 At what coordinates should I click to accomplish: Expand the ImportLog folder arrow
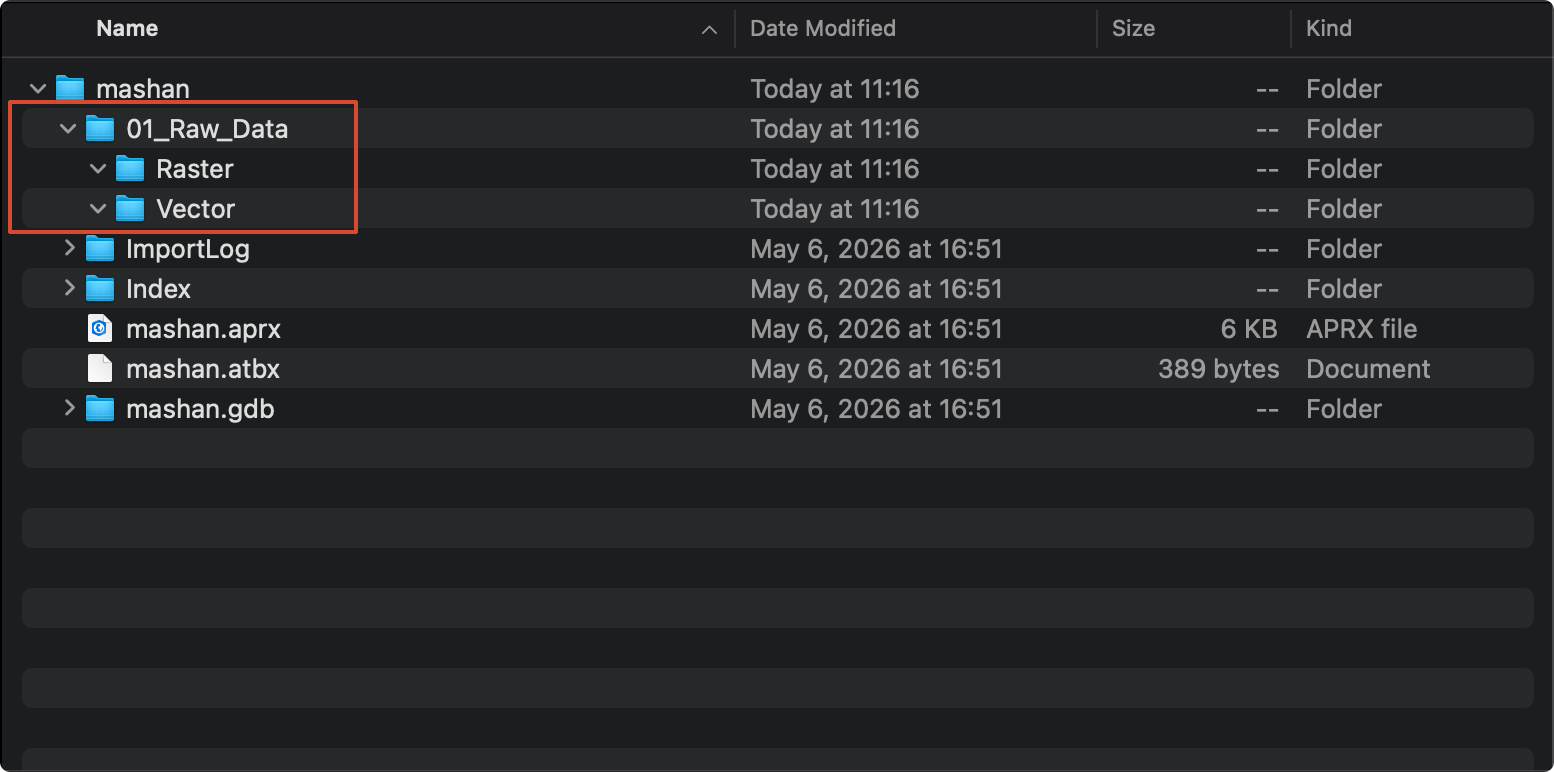pyautogui.click(x=69, y=248)
